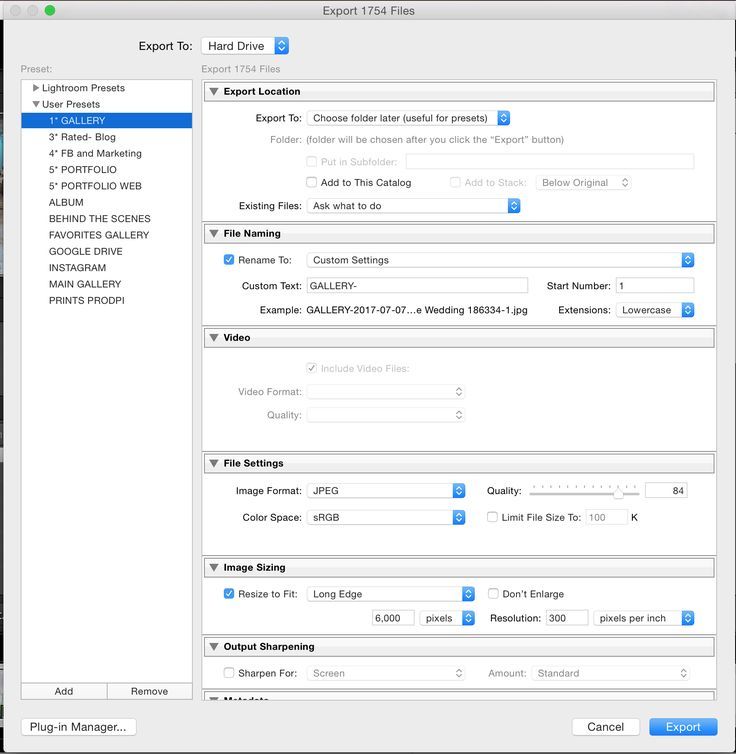Viewport: 736px width, 754px height.
Task: Open the top Hard Drive destination dropdown
Action: tap(245, 46)
